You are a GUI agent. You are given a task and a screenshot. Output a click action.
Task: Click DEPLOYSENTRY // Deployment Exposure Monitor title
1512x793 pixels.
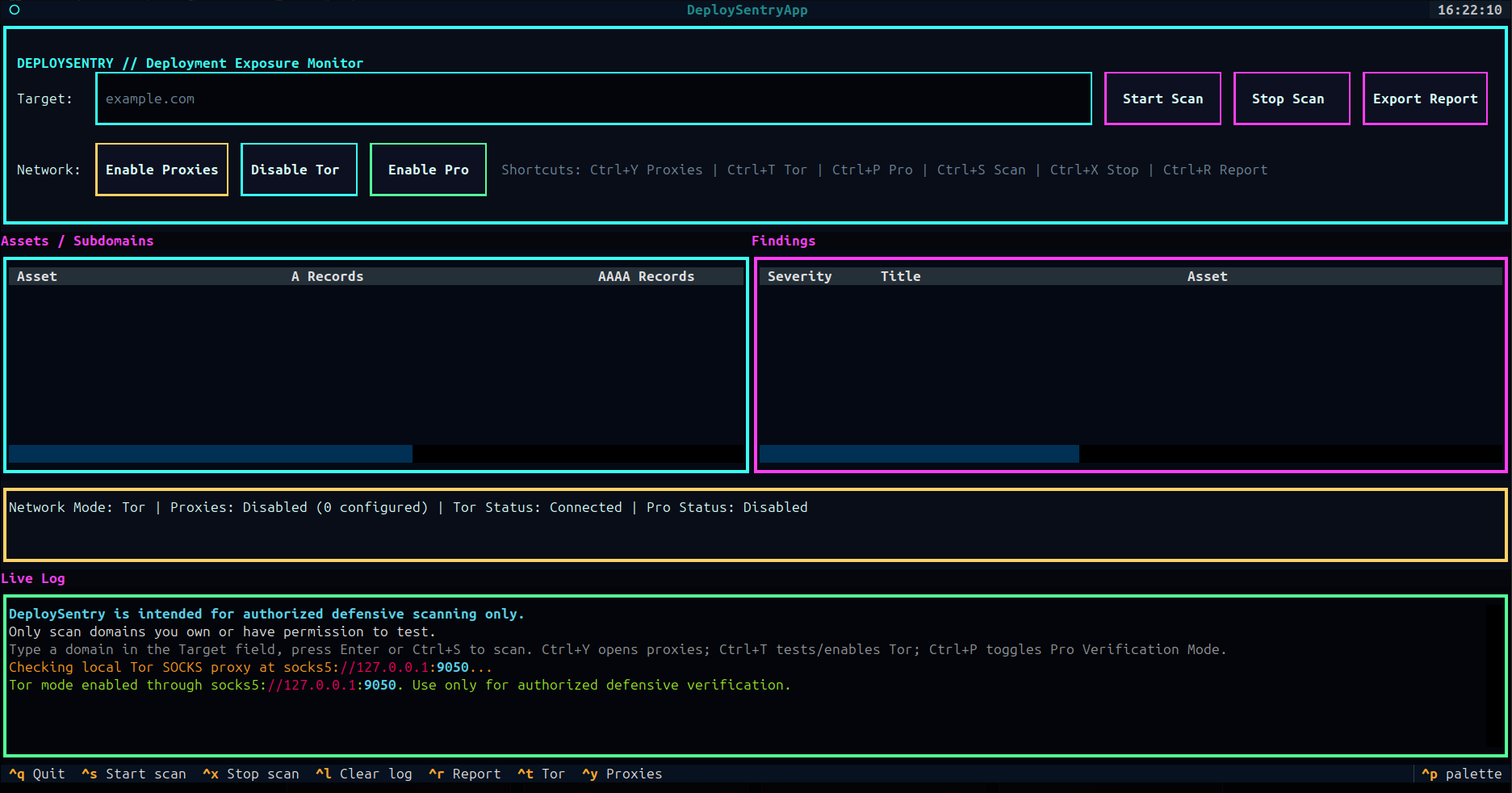[x=190, y=63]
